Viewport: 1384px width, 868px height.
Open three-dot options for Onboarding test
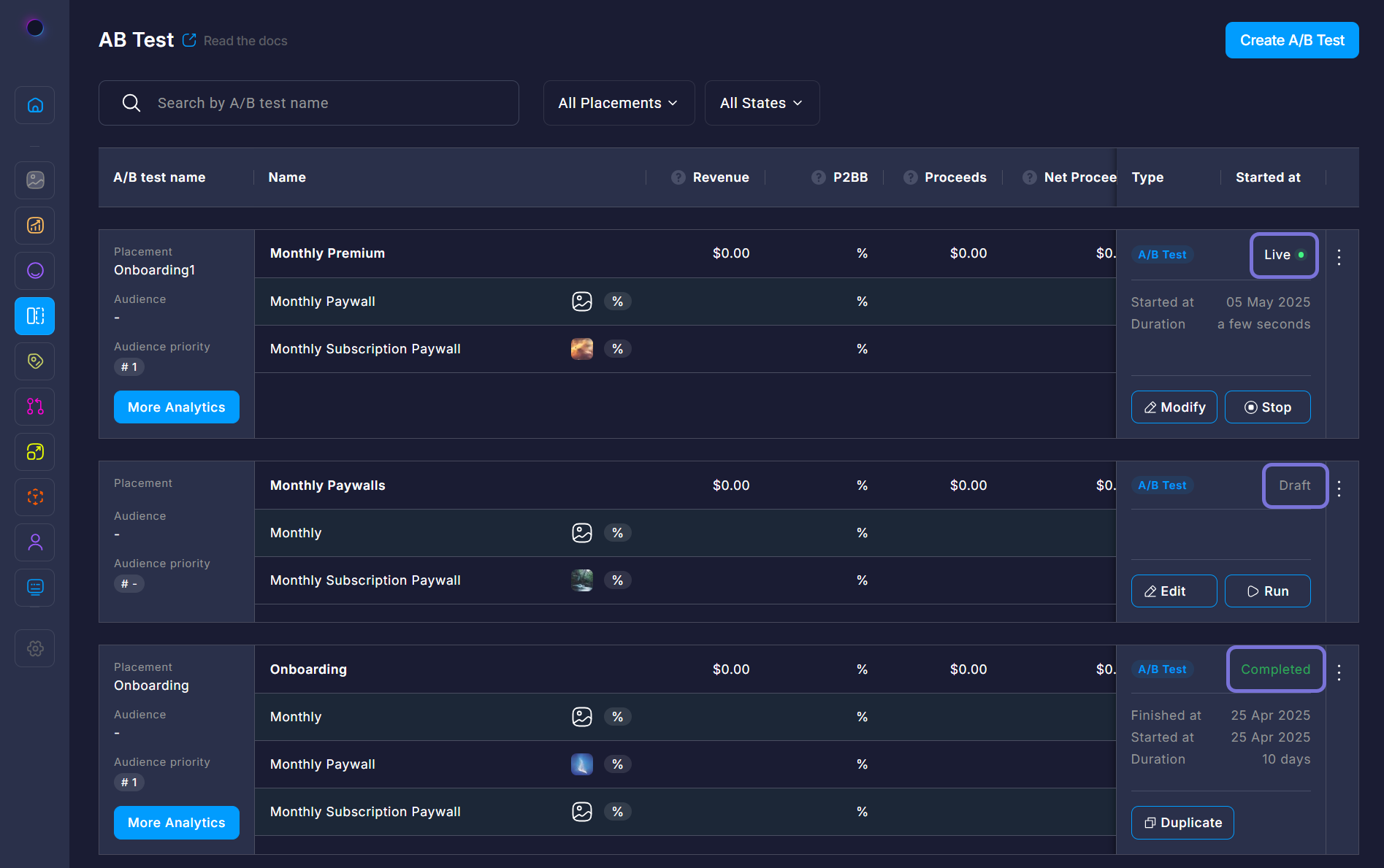tap(1339, 672)
